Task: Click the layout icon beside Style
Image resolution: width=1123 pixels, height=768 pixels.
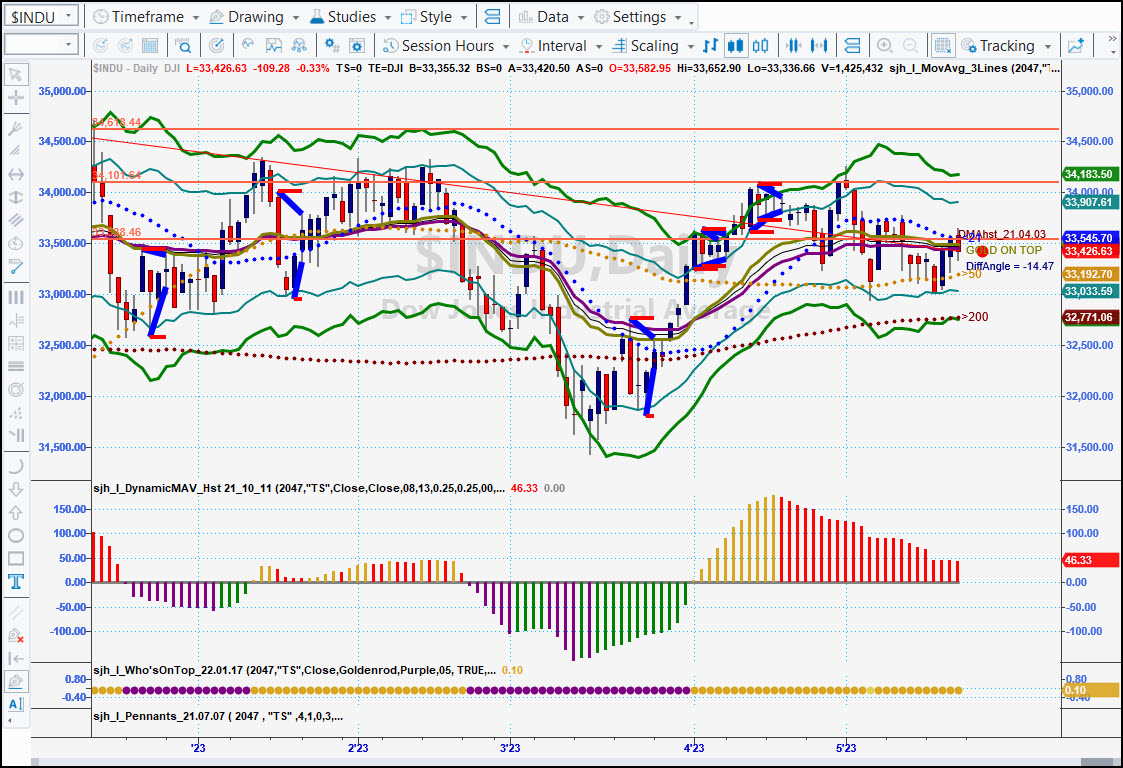Action: coord(493,16)
